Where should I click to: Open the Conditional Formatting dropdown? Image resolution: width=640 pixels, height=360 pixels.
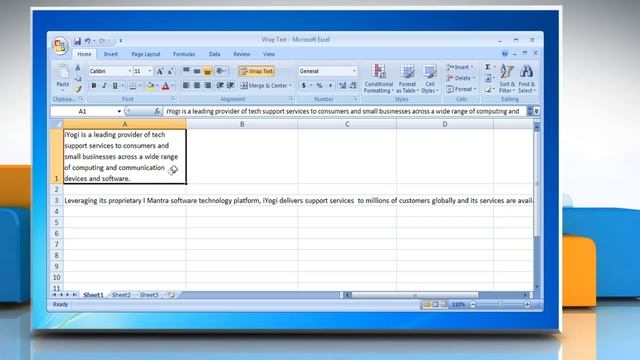click(x=378, y=79)
